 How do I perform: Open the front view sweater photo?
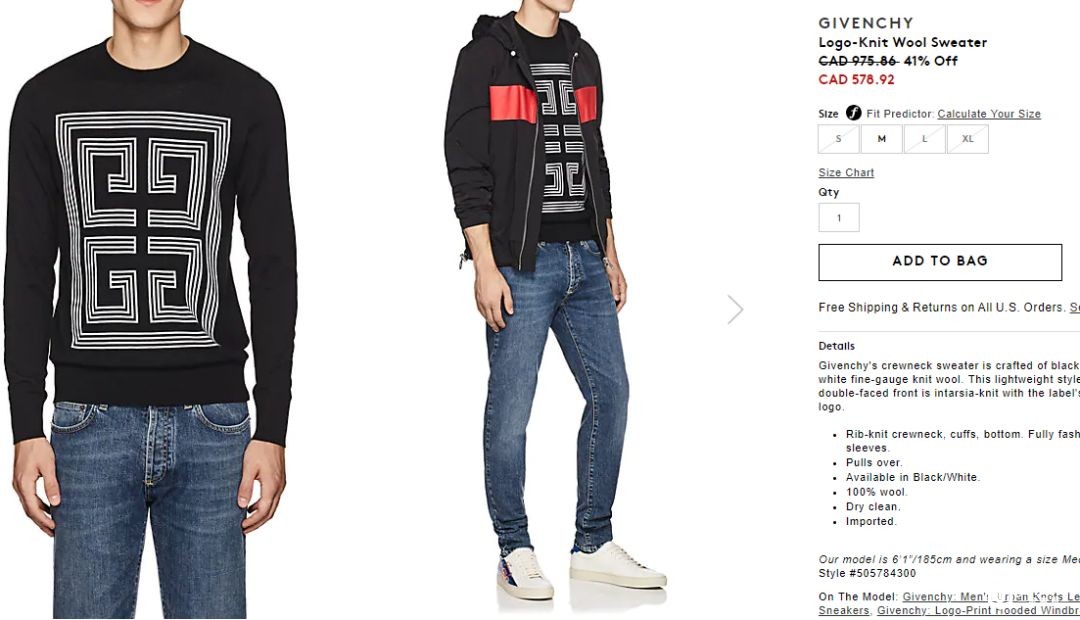click(152, 310)
